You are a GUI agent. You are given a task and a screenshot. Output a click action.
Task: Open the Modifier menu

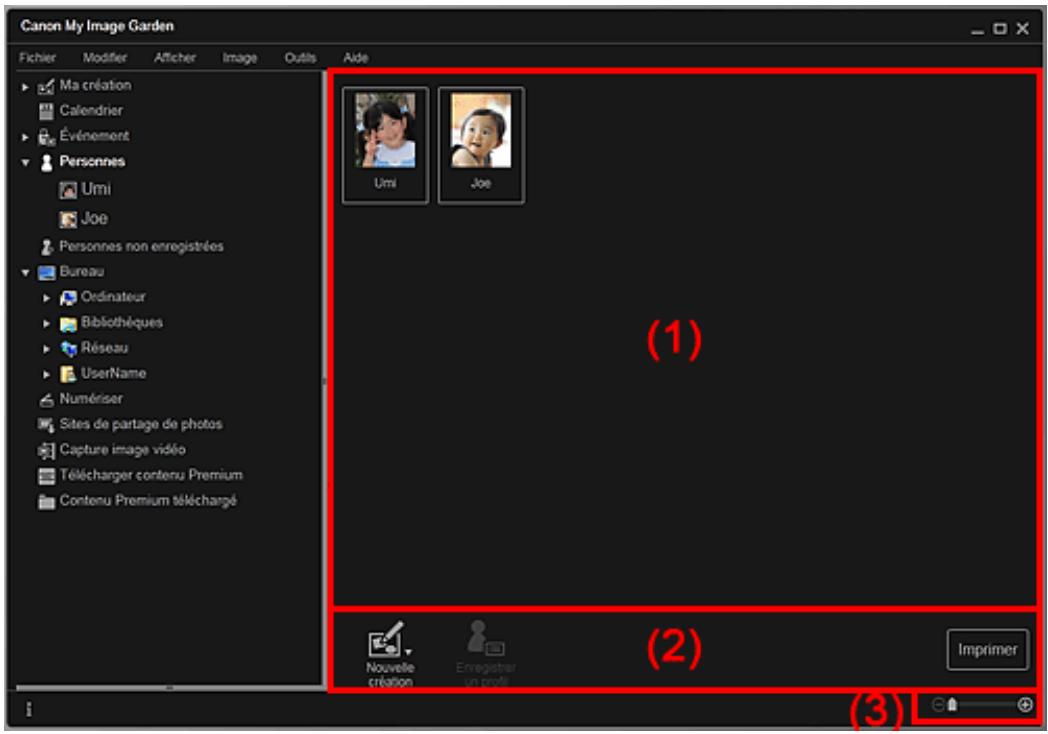[x=105, y=57]
